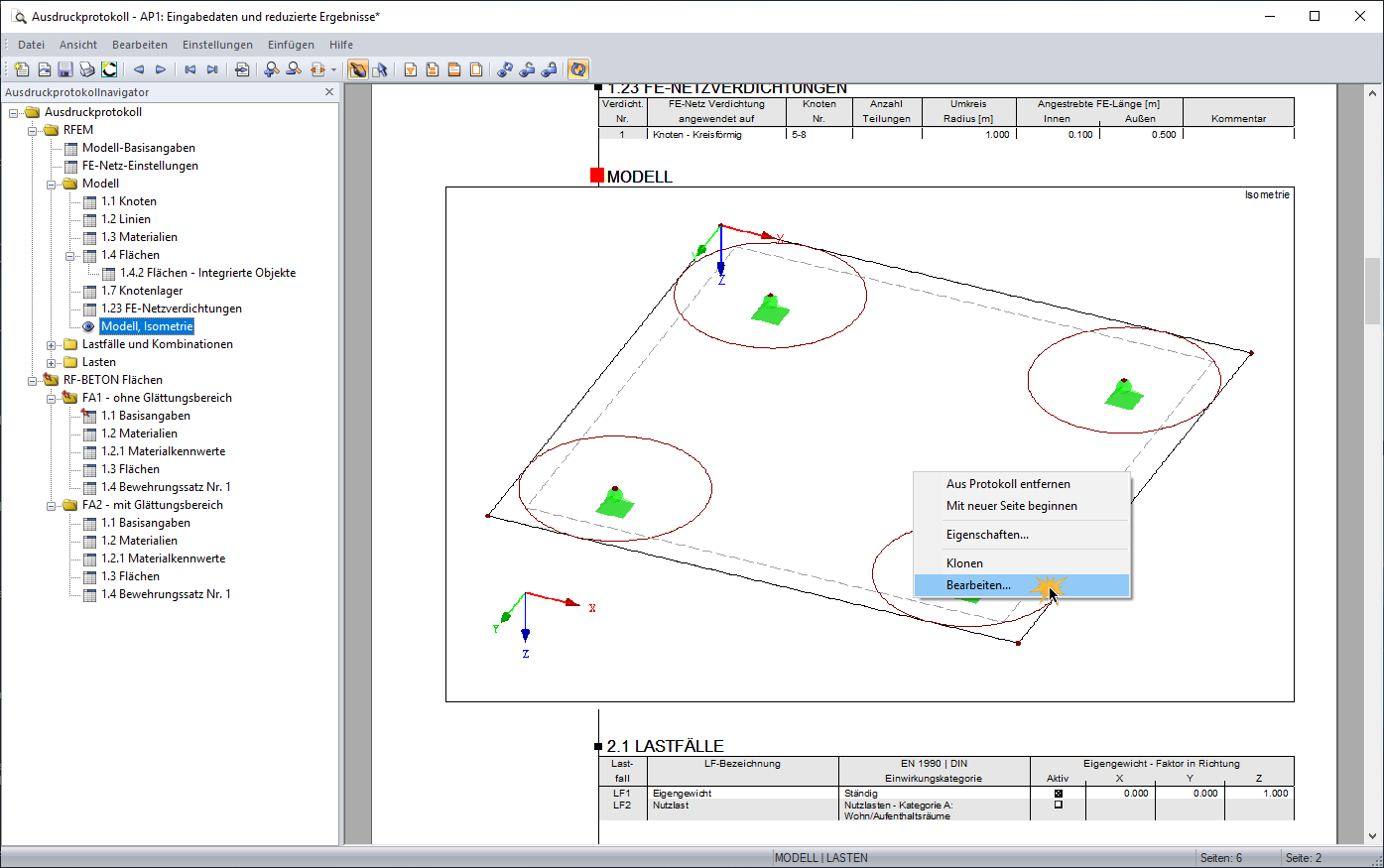The image size is (1384, 868).
Task: Toggle the highlighted hand picking tool
Action: [x=357, y=69]
